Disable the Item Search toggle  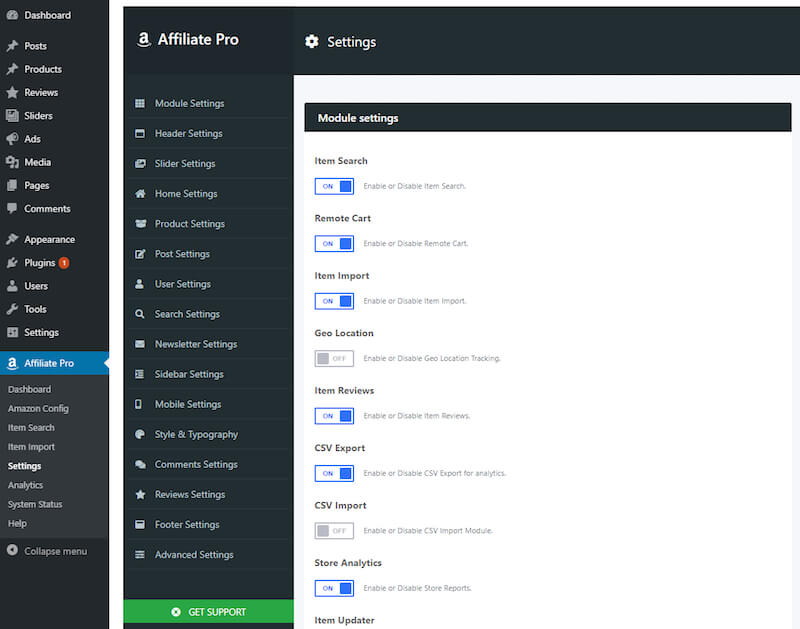tap(334, 186)
